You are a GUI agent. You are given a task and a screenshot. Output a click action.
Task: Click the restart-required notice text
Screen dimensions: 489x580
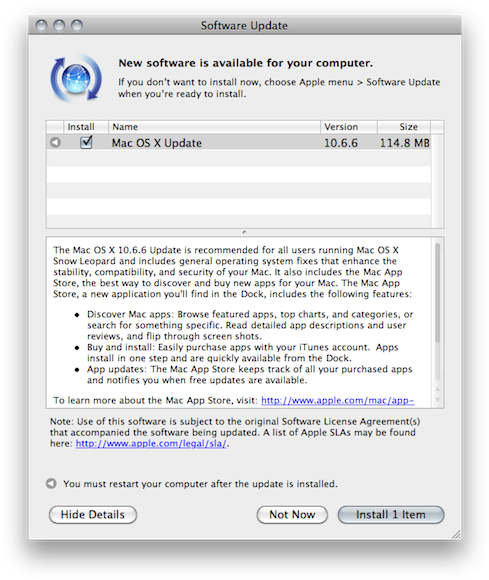click(x=200, y=484)
